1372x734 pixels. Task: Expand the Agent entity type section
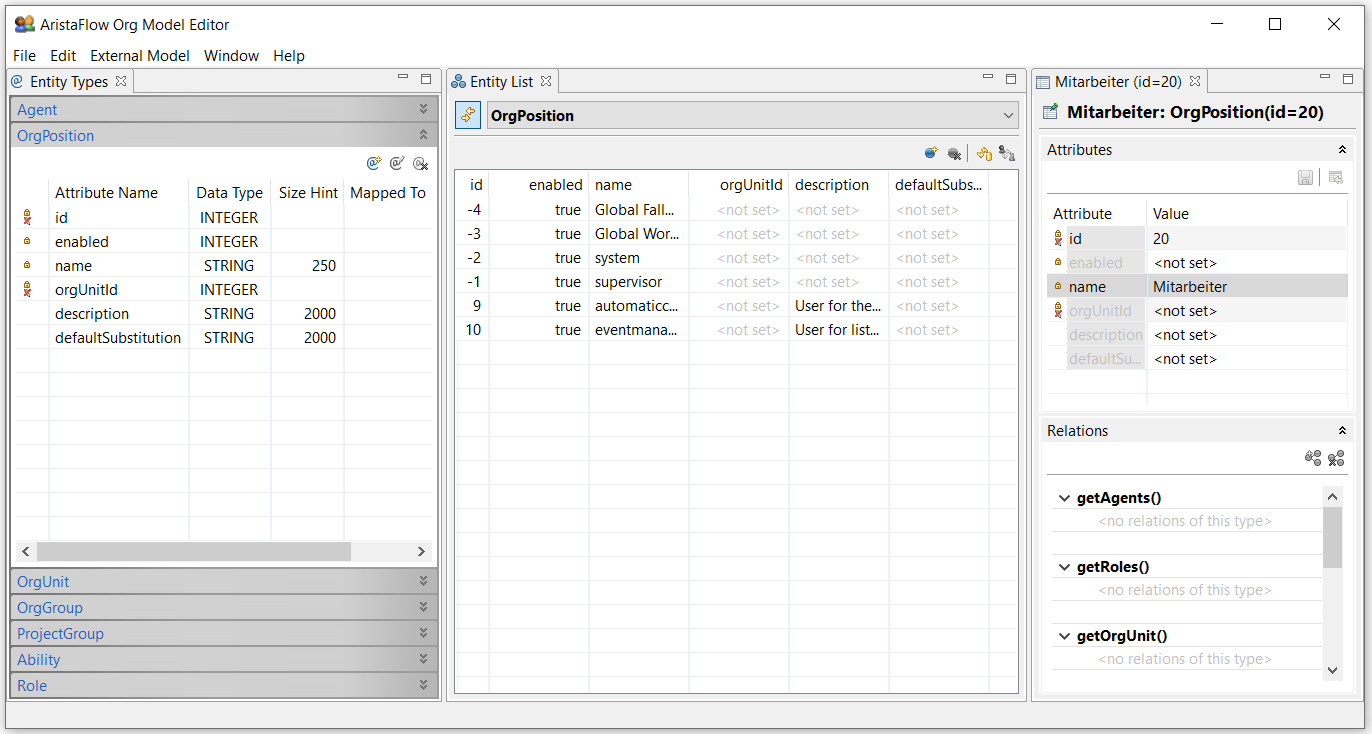pos(423,109)
